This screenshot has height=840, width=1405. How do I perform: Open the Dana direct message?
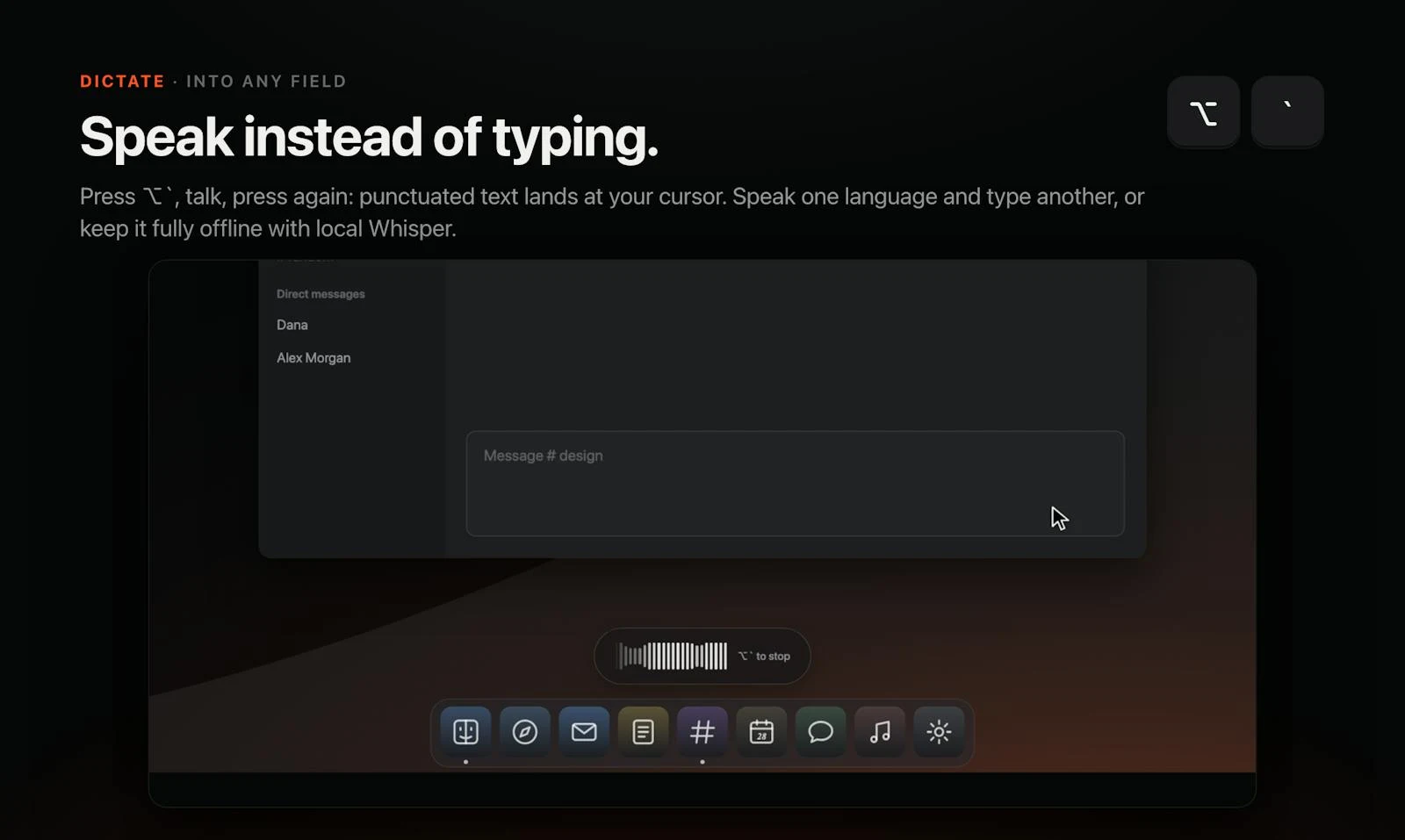click(x=292, y=325)
